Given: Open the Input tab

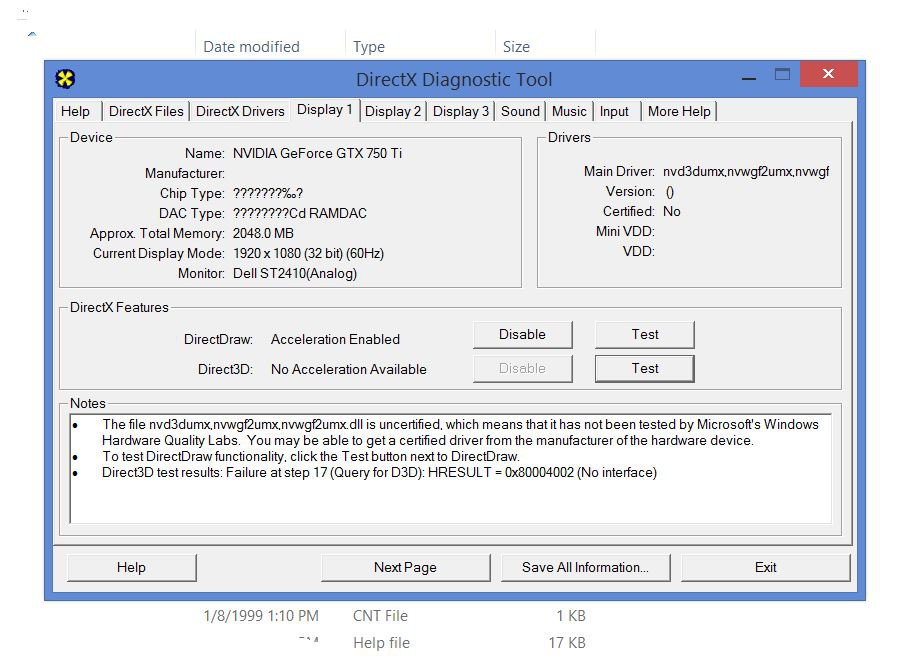Looking at the screenshot, I should click(614, 111).
